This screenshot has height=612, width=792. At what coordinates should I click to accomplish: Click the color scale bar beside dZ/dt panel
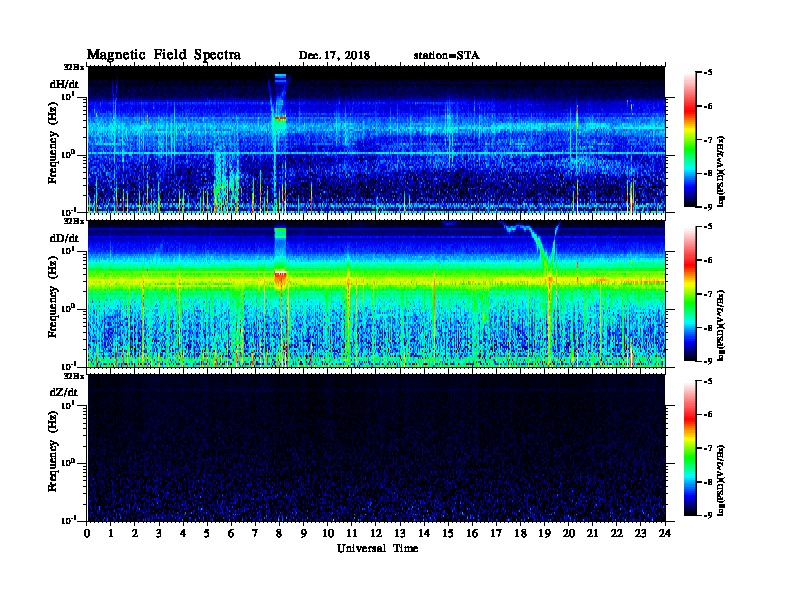coord(690,448)
